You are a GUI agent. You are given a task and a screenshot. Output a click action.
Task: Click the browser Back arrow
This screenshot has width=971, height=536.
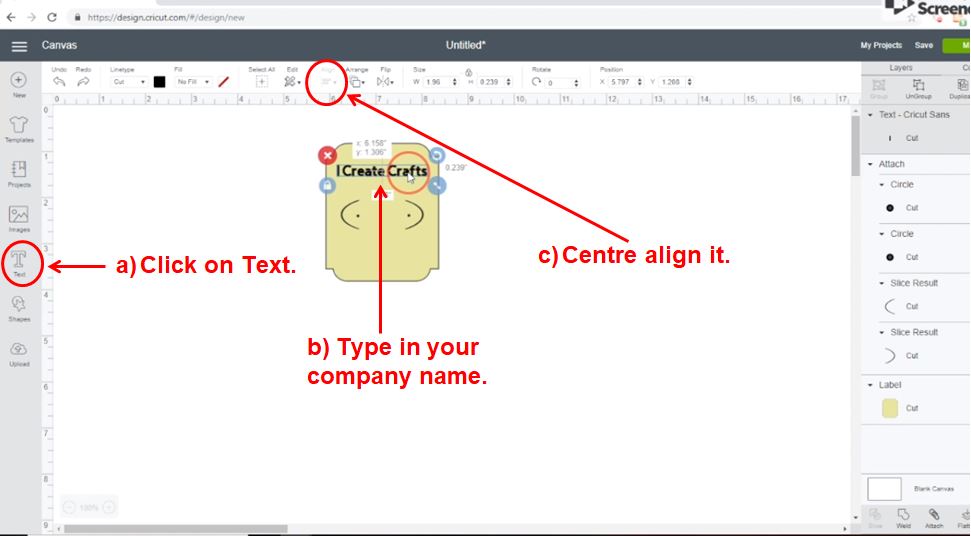click(x=11, y=17)
